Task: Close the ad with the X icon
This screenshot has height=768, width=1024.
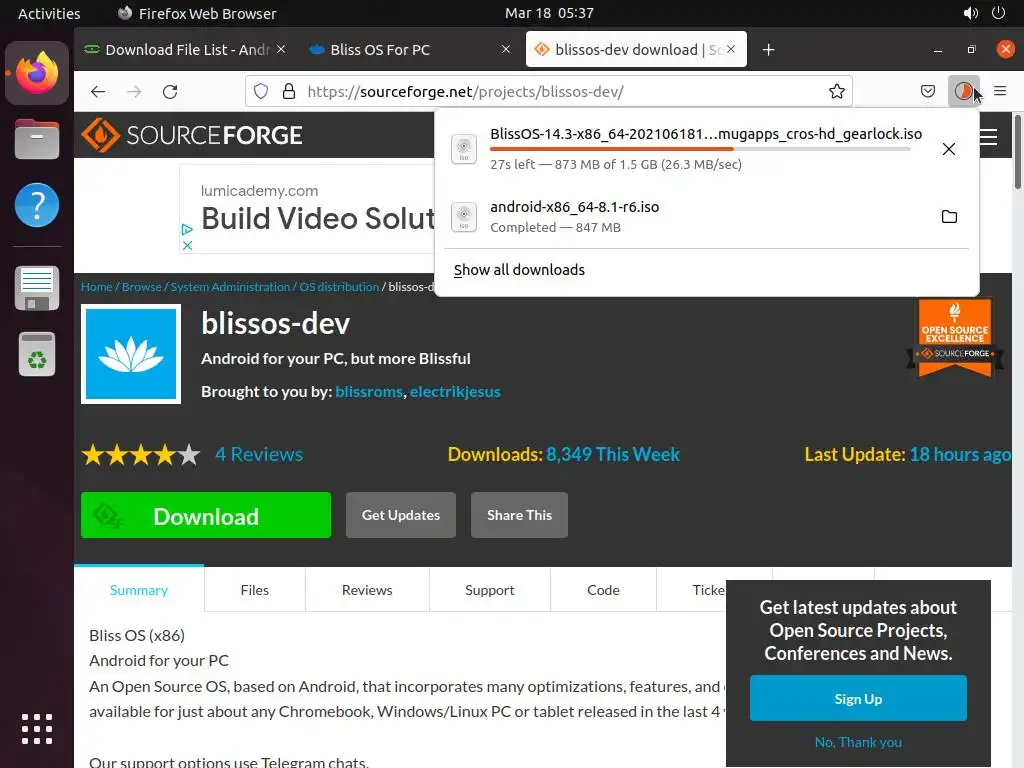Action: 187,246
